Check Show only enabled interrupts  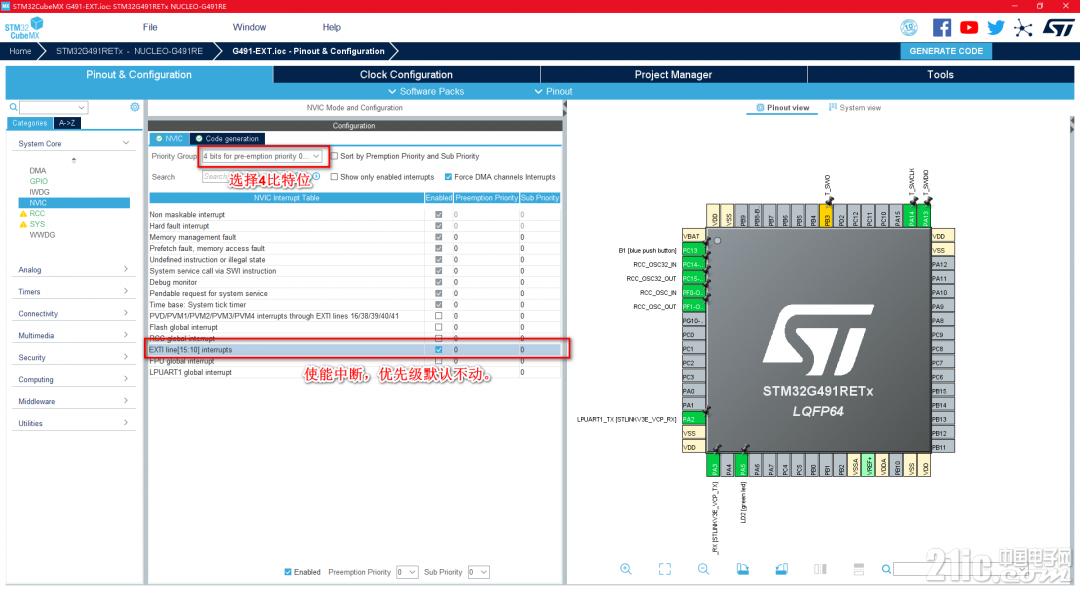pos(334,177)
